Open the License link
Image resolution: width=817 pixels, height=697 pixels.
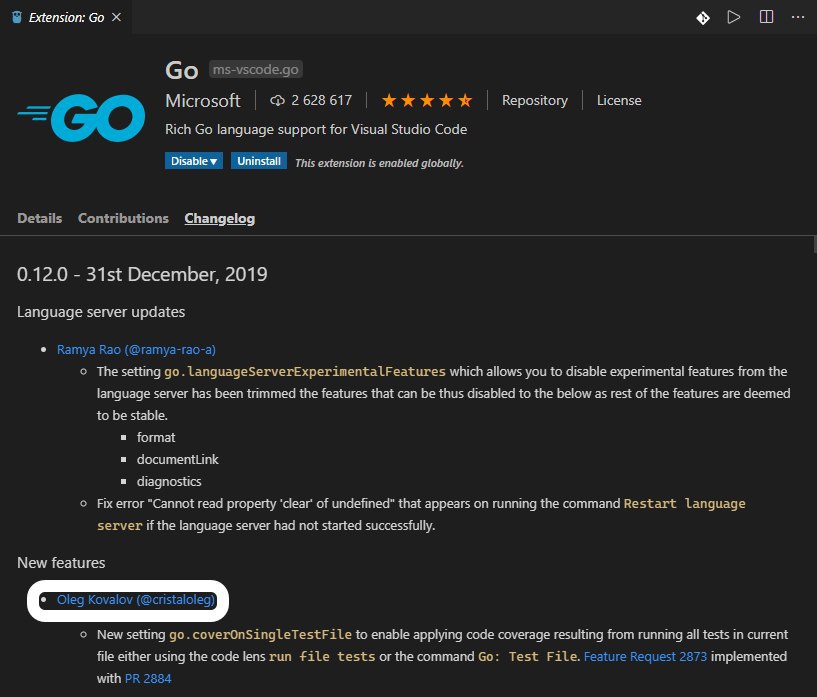point(619,100)
